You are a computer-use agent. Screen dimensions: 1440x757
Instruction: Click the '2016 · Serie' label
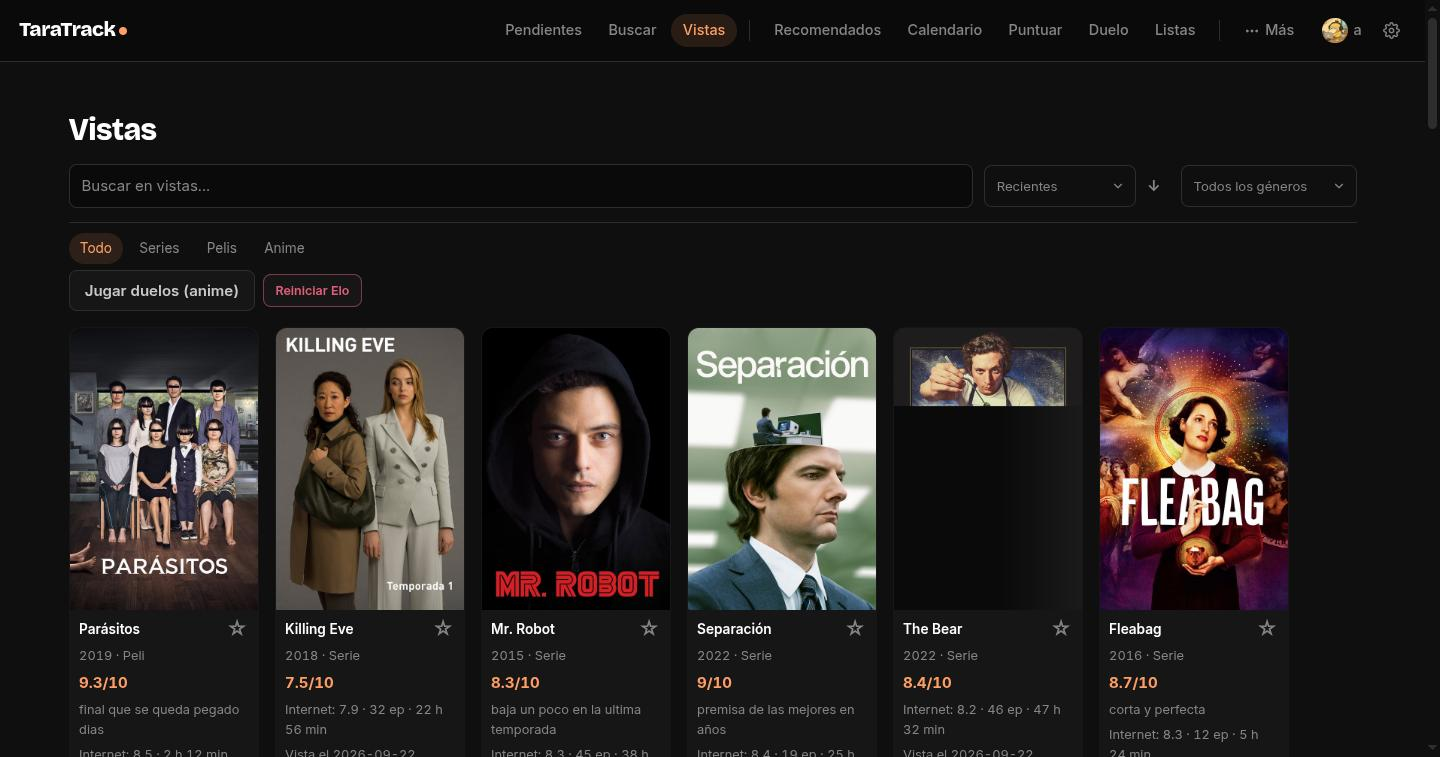tap(1146, 656)
